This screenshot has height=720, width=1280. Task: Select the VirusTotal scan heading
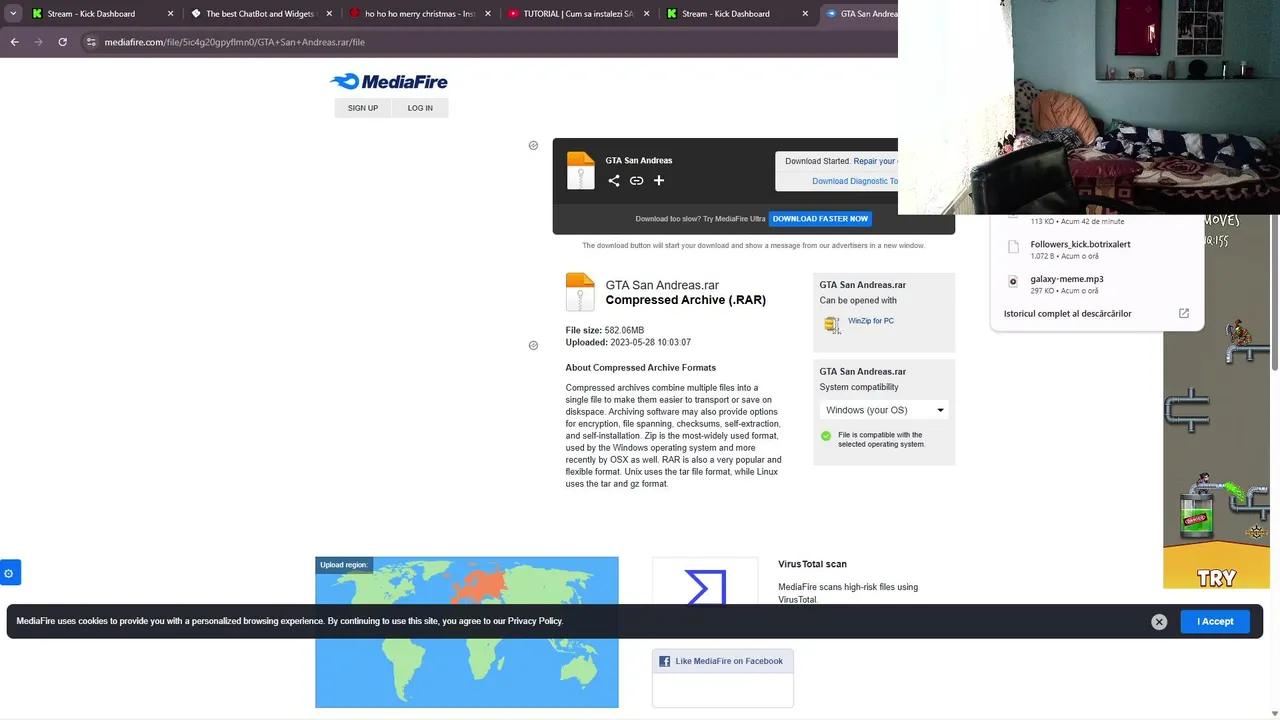(x=812, y=564)
